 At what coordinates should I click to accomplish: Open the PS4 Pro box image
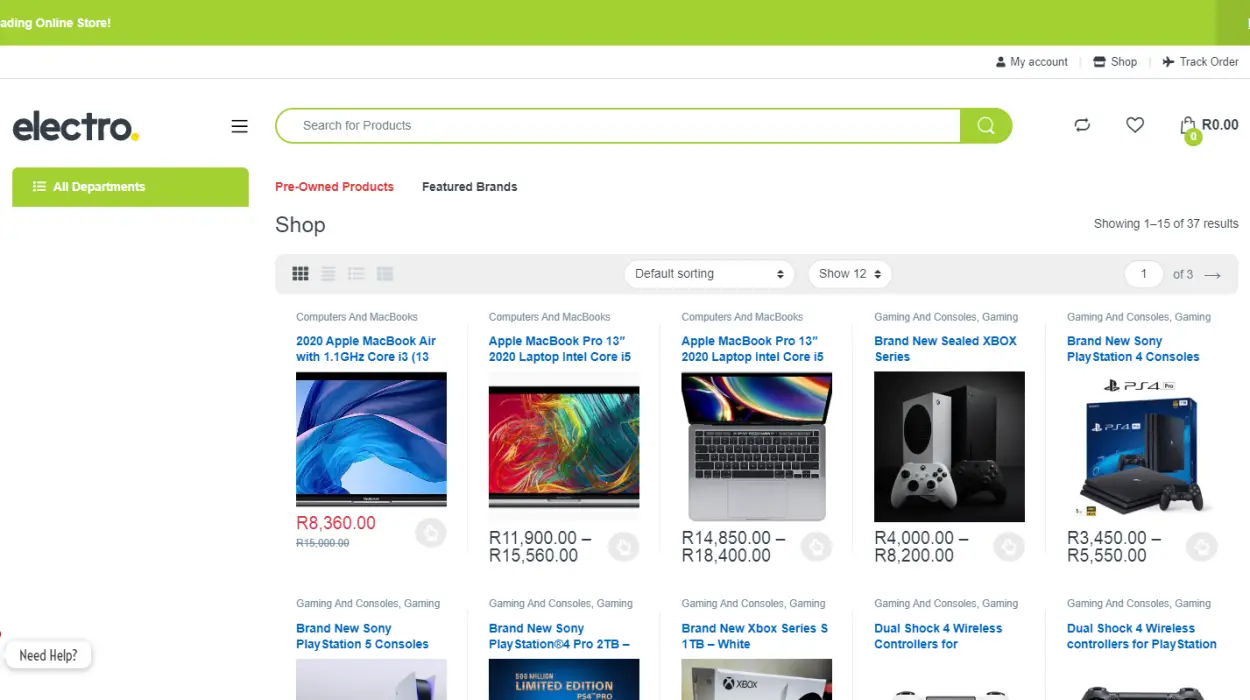(1142, 447)
